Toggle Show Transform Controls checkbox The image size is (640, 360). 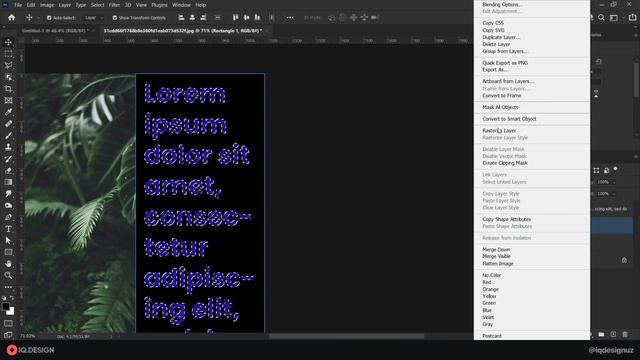tap(115, 18)
